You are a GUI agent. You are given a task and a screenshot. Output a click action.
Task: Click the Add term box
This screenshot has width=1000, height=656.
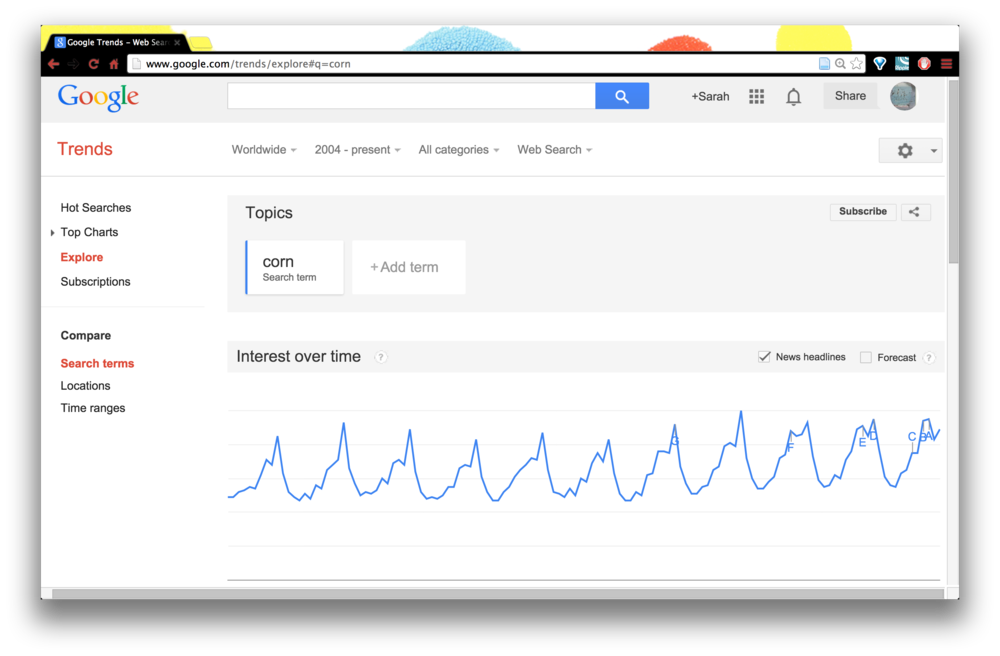pyautogui.click(x=408, y=267)
